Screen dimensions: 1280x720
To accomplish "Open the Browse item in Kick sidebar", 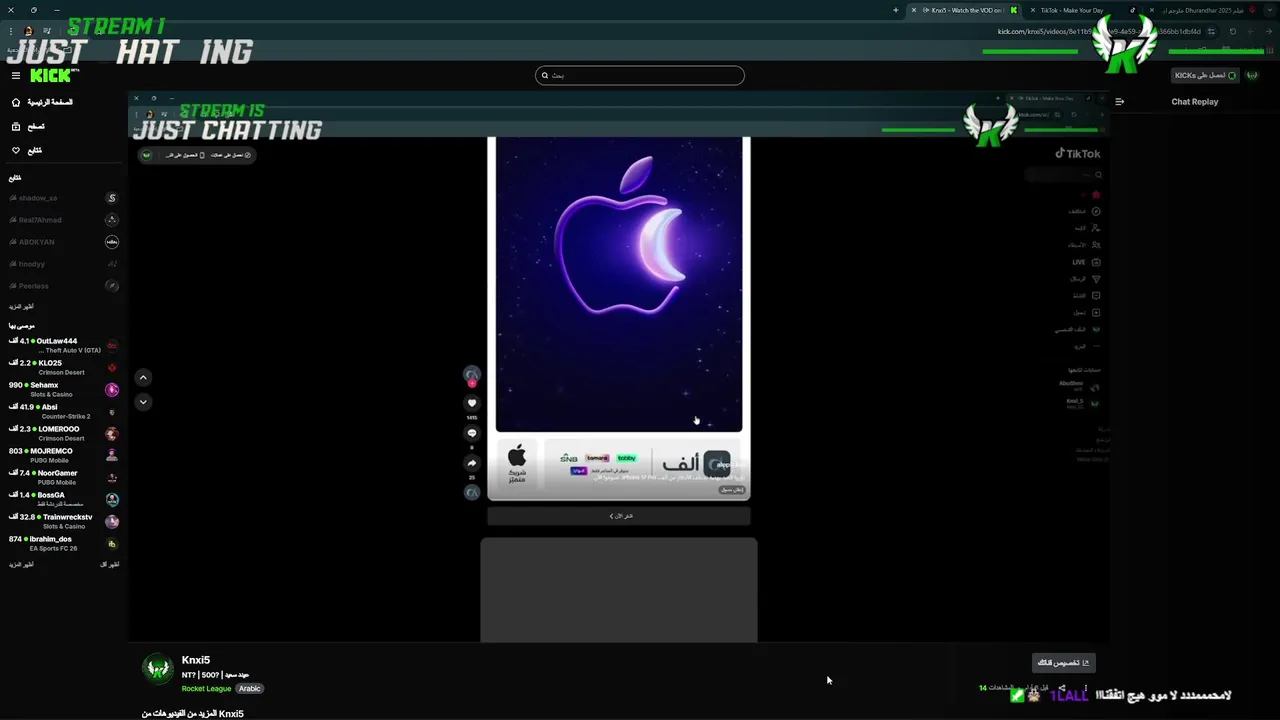I will tap(29, 126).
